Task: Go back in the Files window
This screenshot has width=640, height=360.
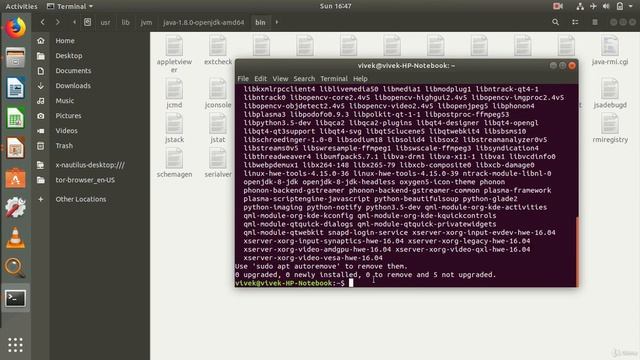Action: [42, 22]
